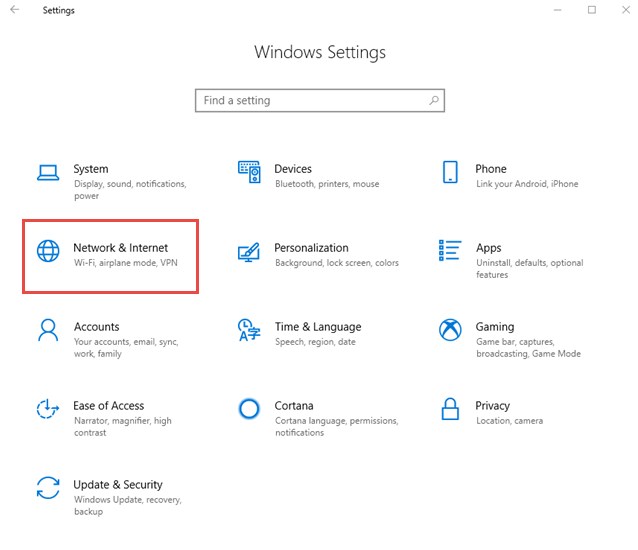Click 'Speech, region, date' description

[315, 342]
